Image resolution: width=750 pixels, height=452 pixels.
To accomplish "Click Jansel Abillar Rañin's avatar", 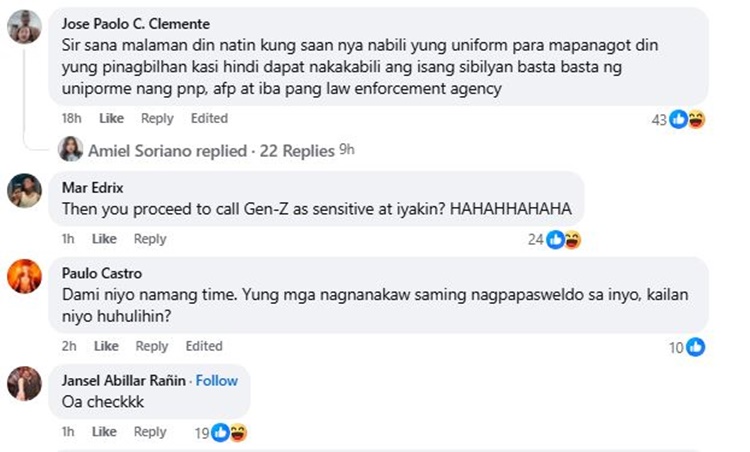I will (x=23, y=382).
